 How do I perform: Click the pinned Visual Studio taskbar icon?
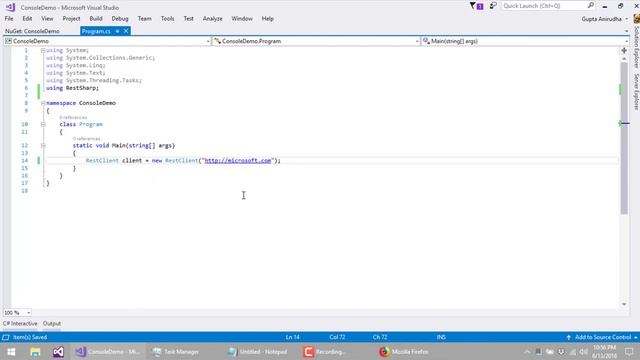pos(58,352)
